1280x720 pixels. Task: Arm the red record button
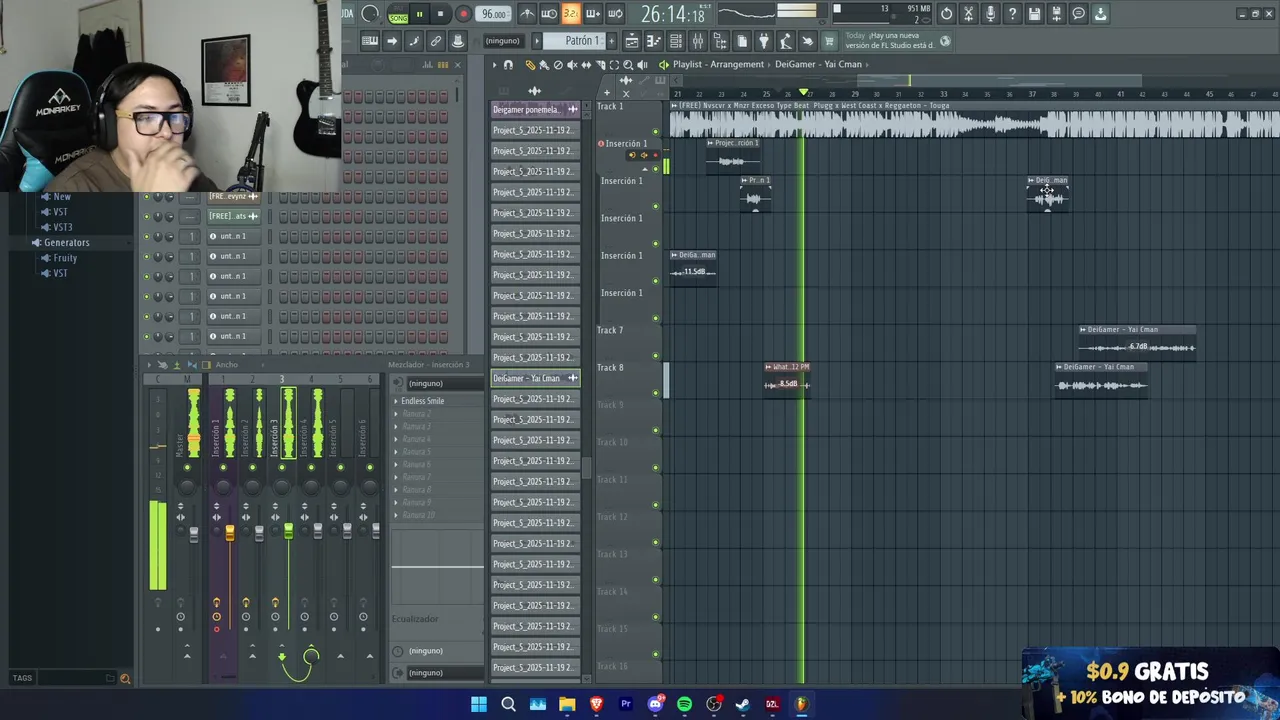(x=463, y=14)
